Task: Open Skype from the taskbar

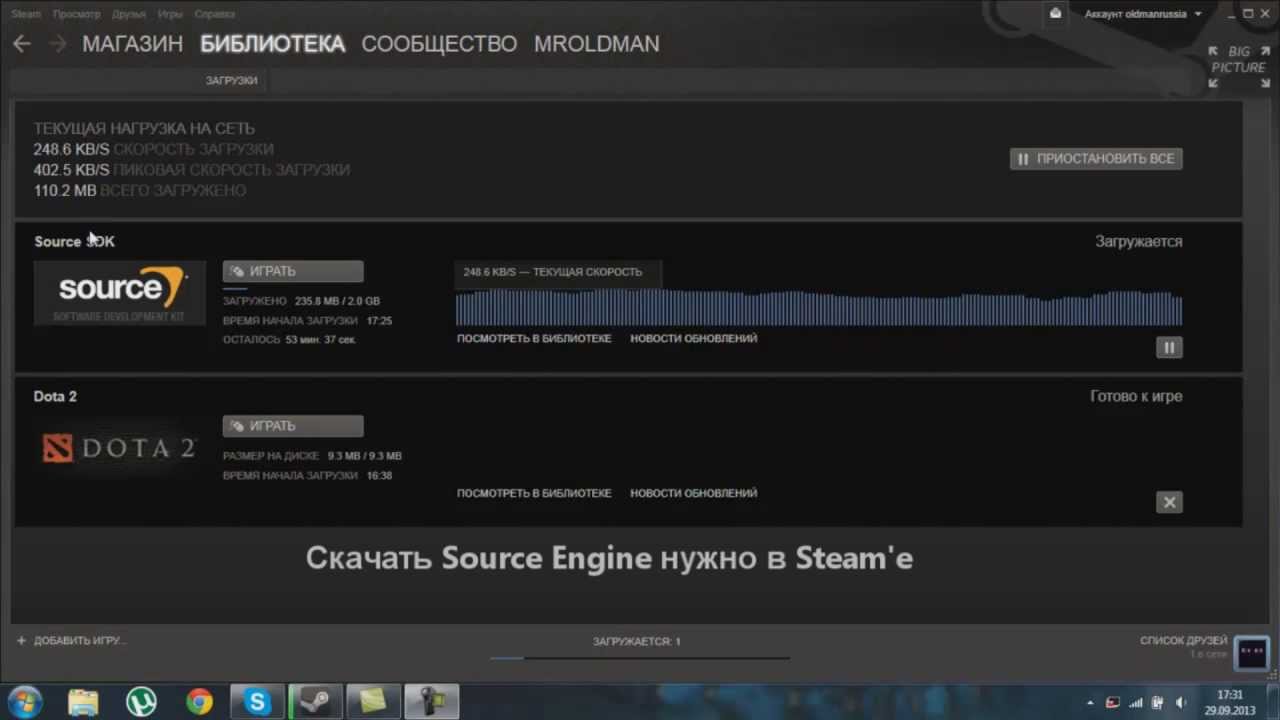Action: coord(257,702)
